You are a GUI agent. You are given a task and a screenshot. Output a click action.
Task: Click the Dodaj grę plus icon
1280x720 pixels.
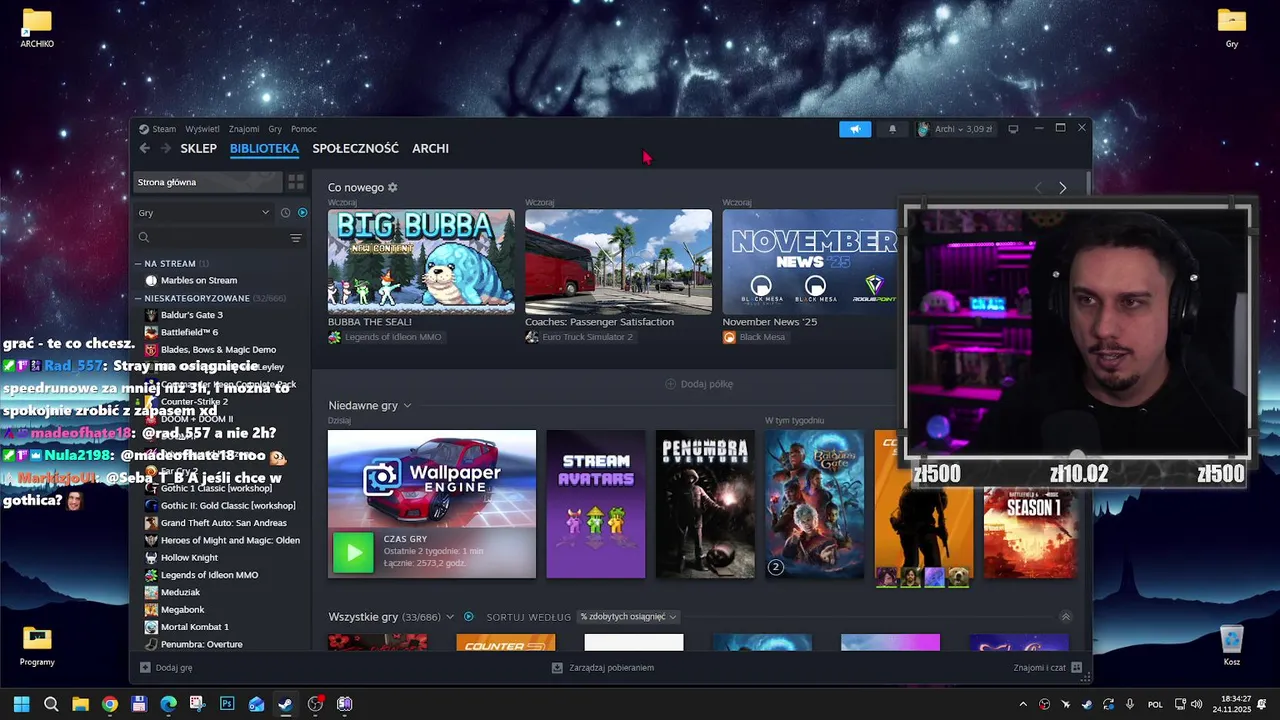click(145, 667)
